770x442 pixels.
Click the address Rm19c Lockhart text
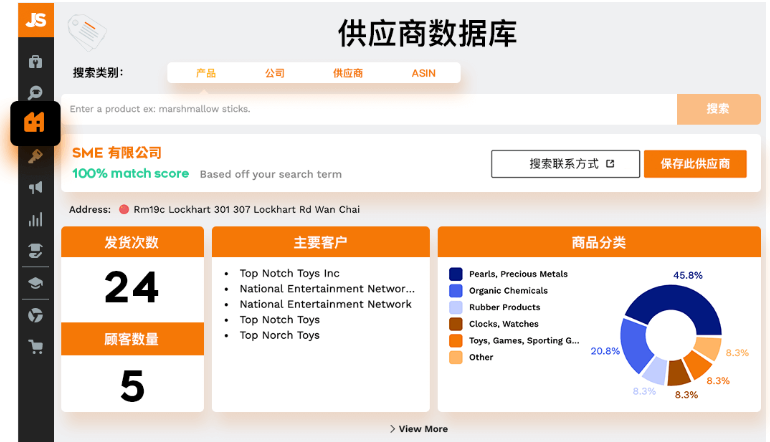[x=247, y=210]
